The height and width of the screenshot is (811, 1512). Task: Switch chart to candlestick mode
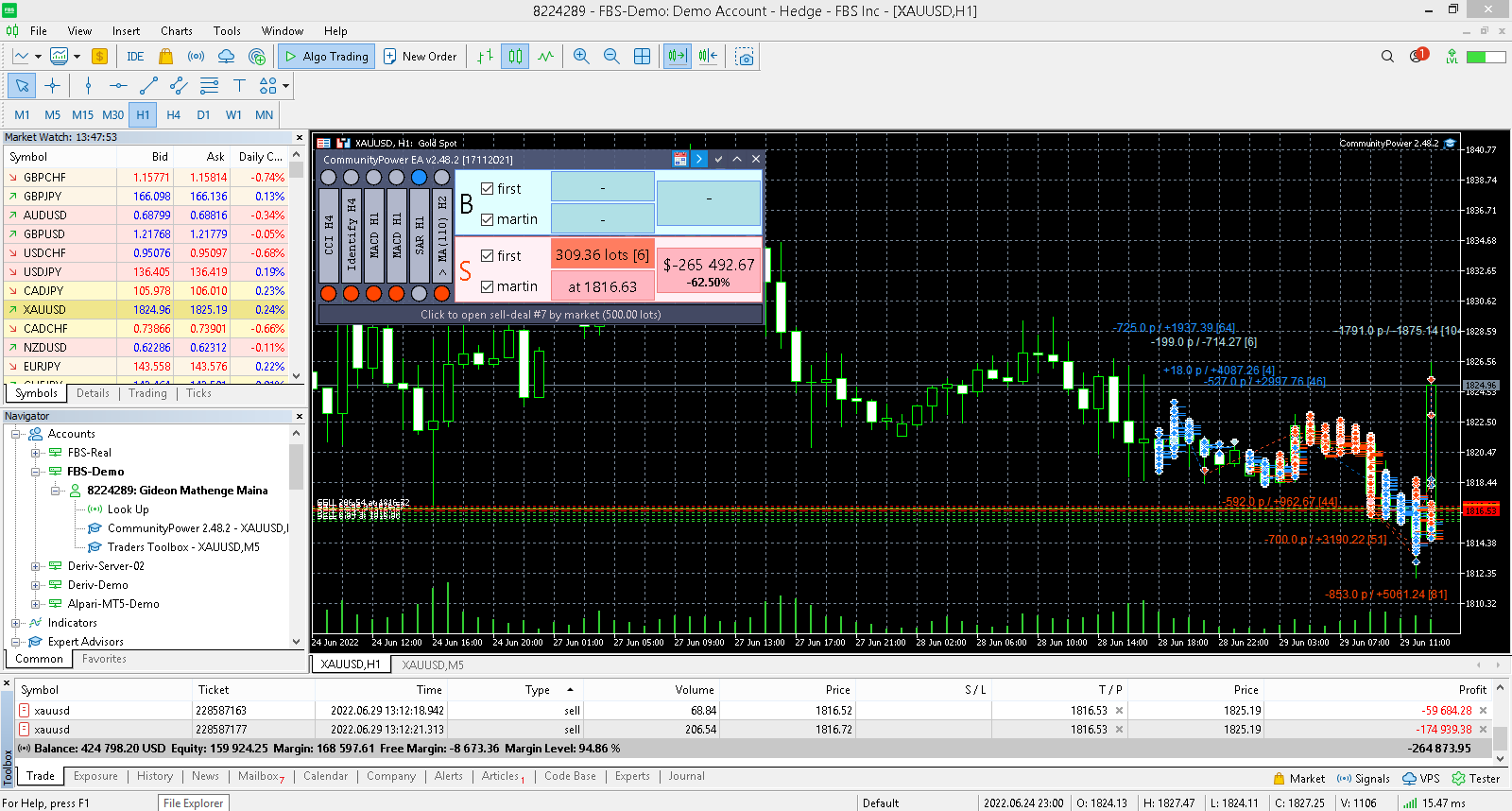(515, 57)
